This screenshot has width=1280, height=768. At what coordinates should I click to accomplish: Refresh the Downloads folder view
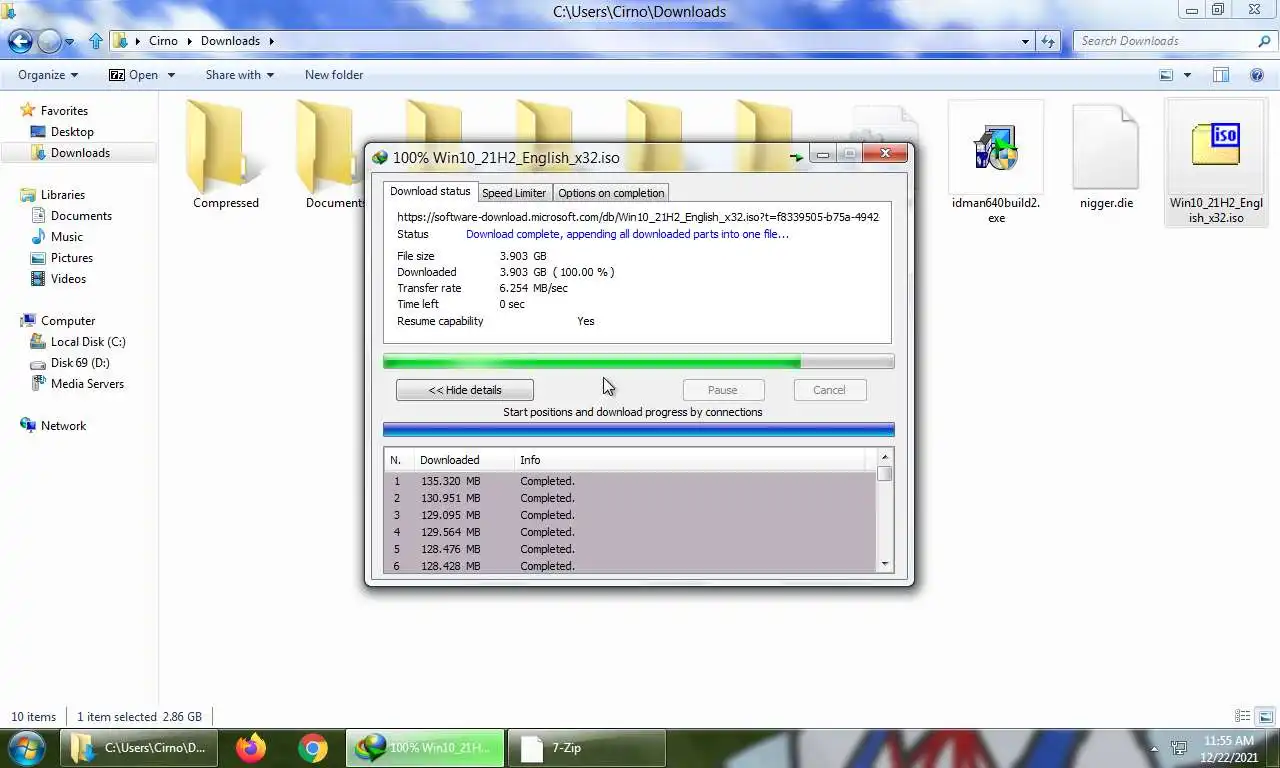[1047, 41]
